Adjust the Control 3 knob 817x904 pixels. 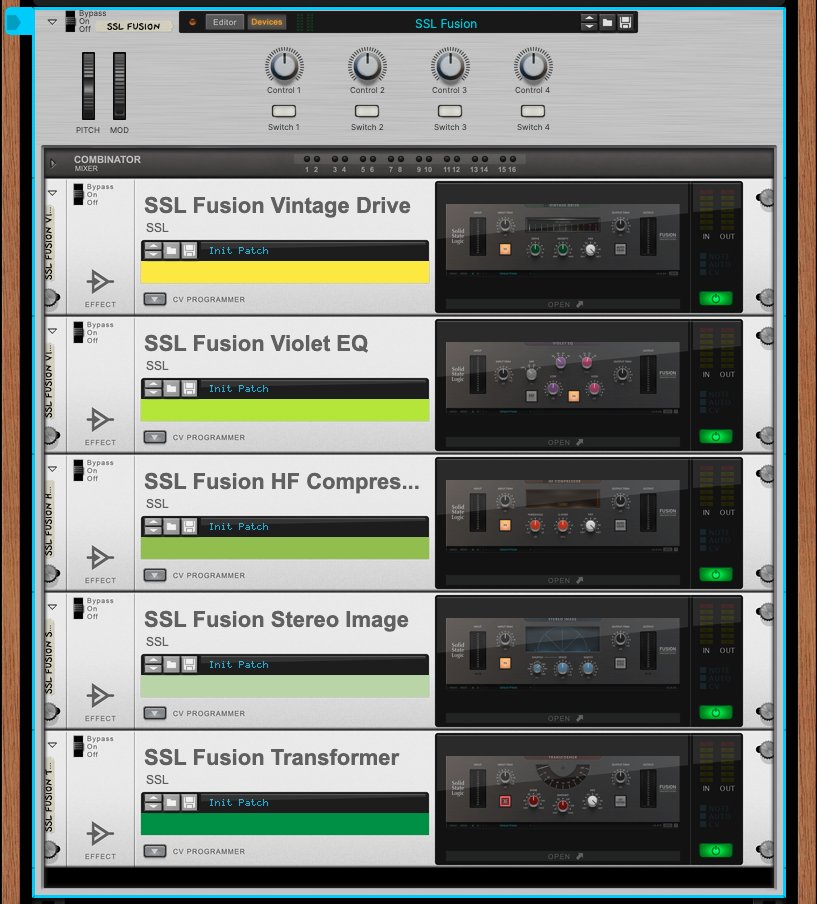[450, 66]
